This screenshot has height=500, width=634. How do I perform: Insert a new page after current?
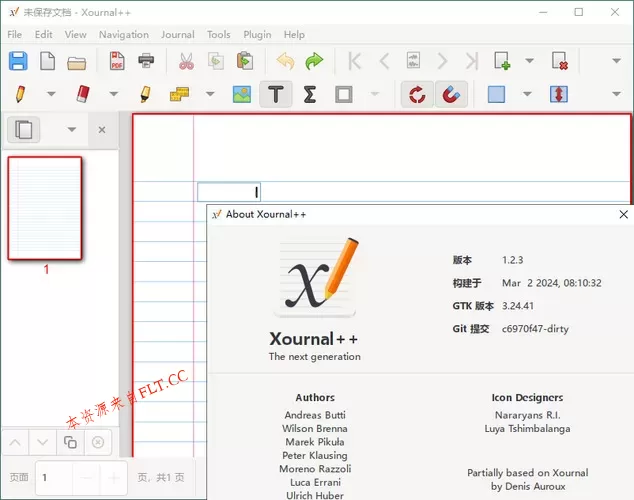(502, 61)
